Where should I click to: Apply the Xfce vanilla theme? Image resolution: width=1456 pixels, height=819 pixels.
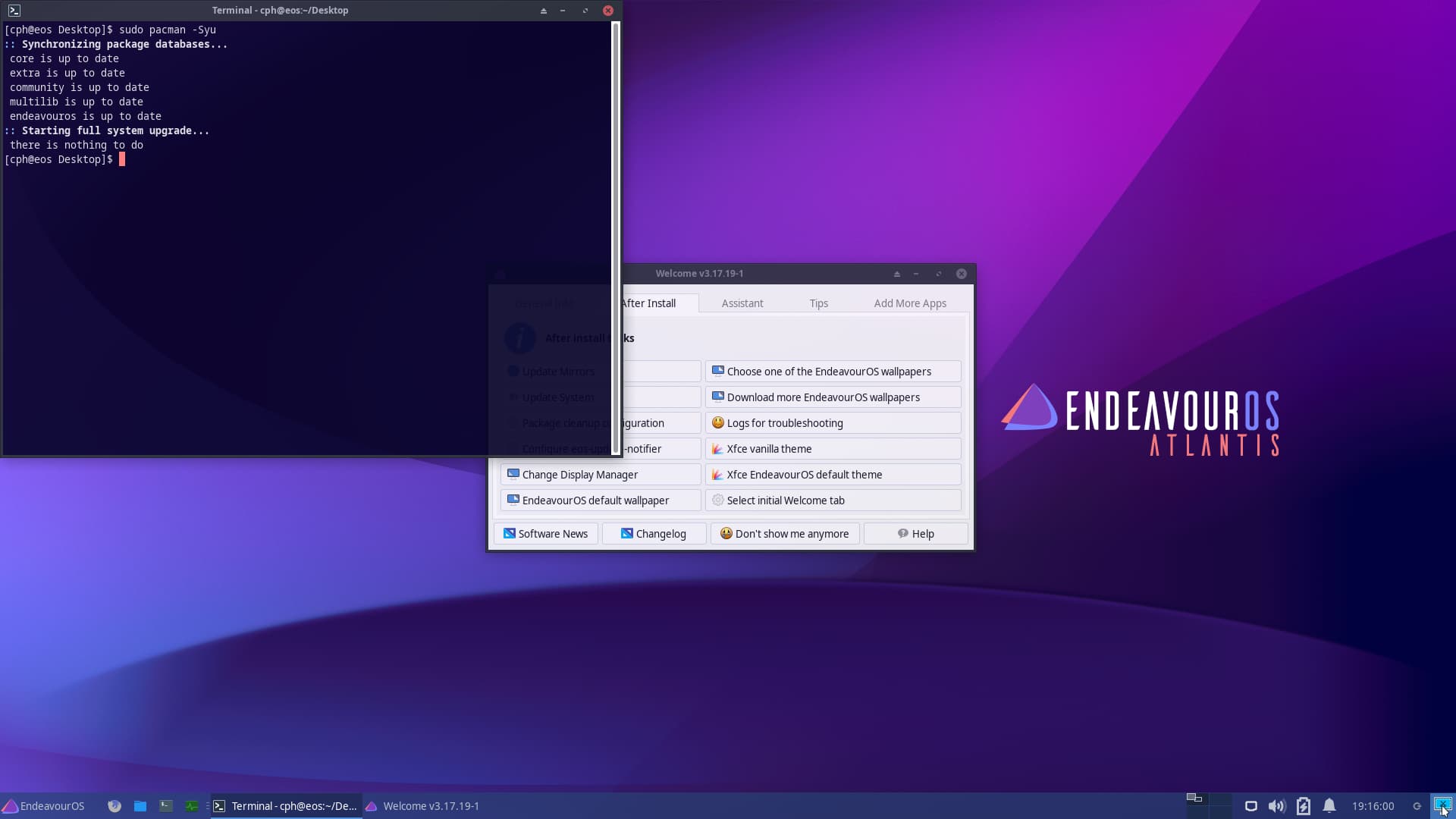[x=833, y=449]
